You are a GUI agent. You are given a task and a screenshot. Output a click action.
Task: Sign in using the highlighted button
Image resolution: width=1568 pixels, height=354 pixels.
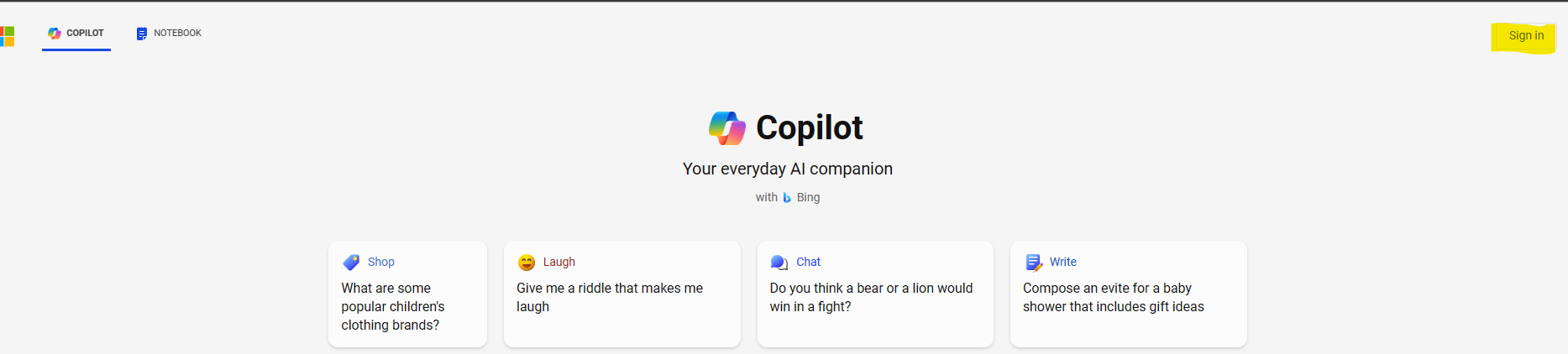pyautogui.click(x=1525, y=36)
